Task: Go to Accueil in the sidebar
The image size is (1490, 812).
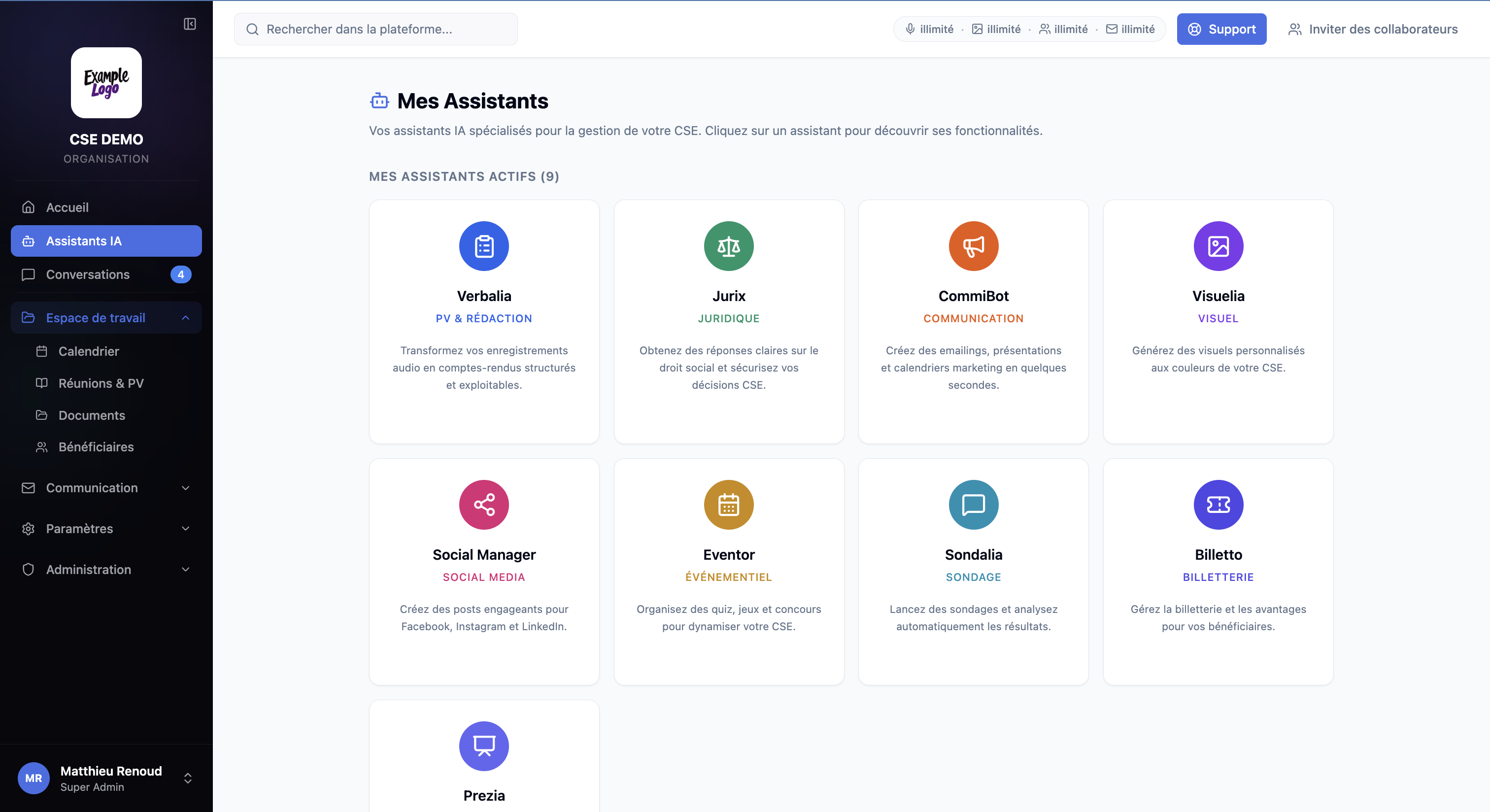Action: click(x=106, y=207)
